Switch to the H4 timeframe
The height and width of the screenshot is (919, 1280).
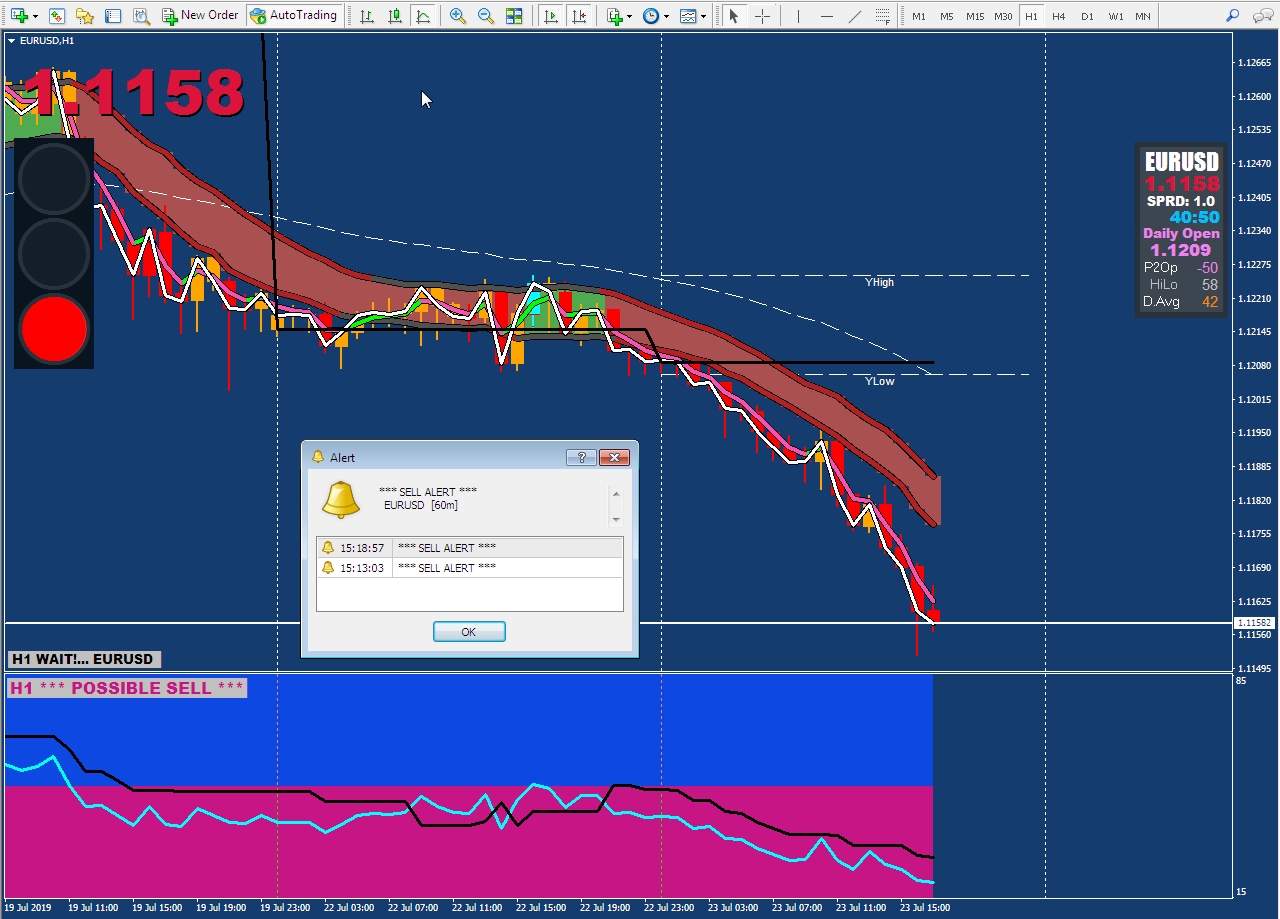click(x=1059, y=17)
